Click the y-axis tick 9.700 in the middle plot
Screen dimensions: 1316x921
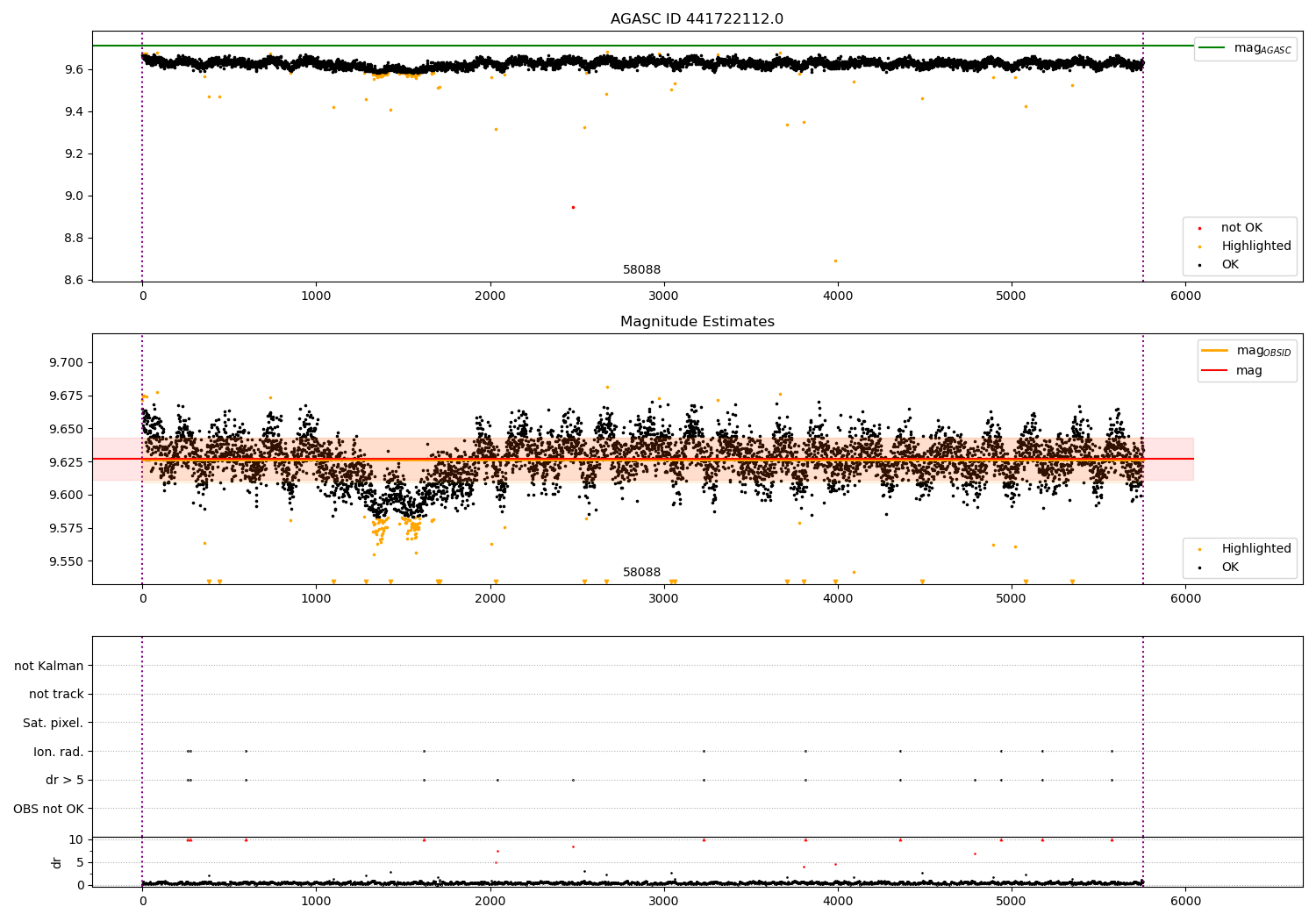tap(66, 363)
